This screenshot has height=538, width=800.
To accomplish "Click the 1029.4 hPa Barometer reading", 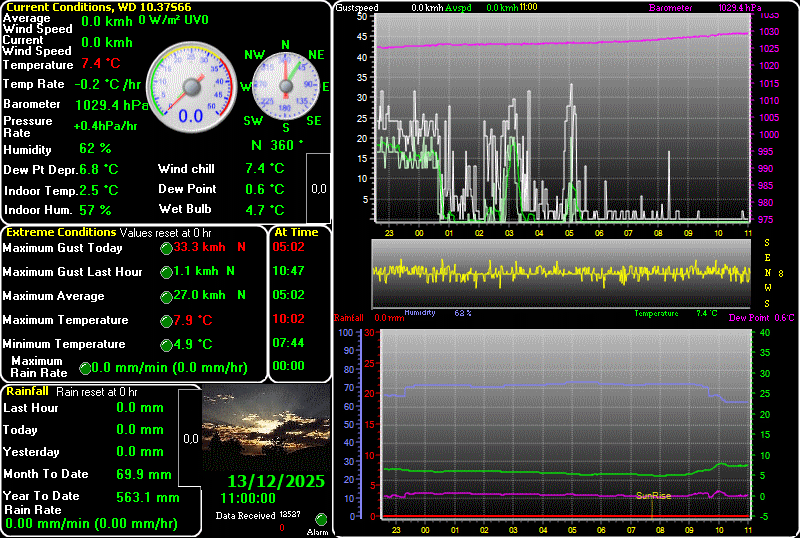I will 110,104.
